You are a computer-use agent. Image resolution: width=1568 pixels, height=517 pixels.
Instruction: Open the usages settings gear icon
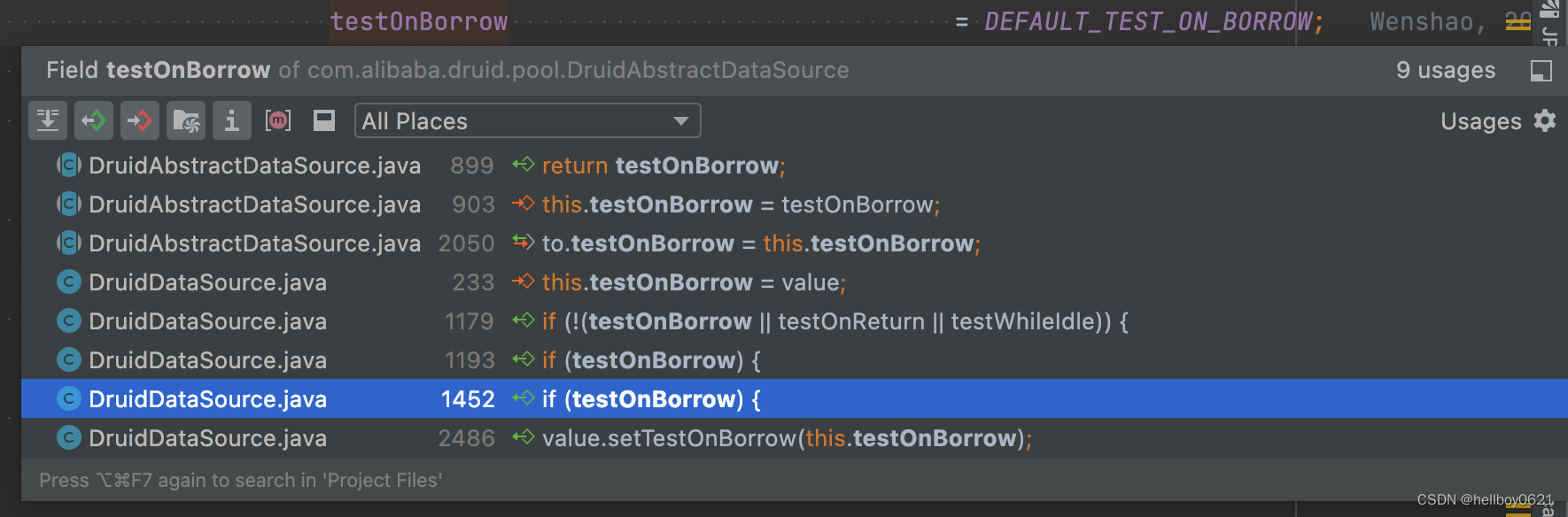point(1545,120)
